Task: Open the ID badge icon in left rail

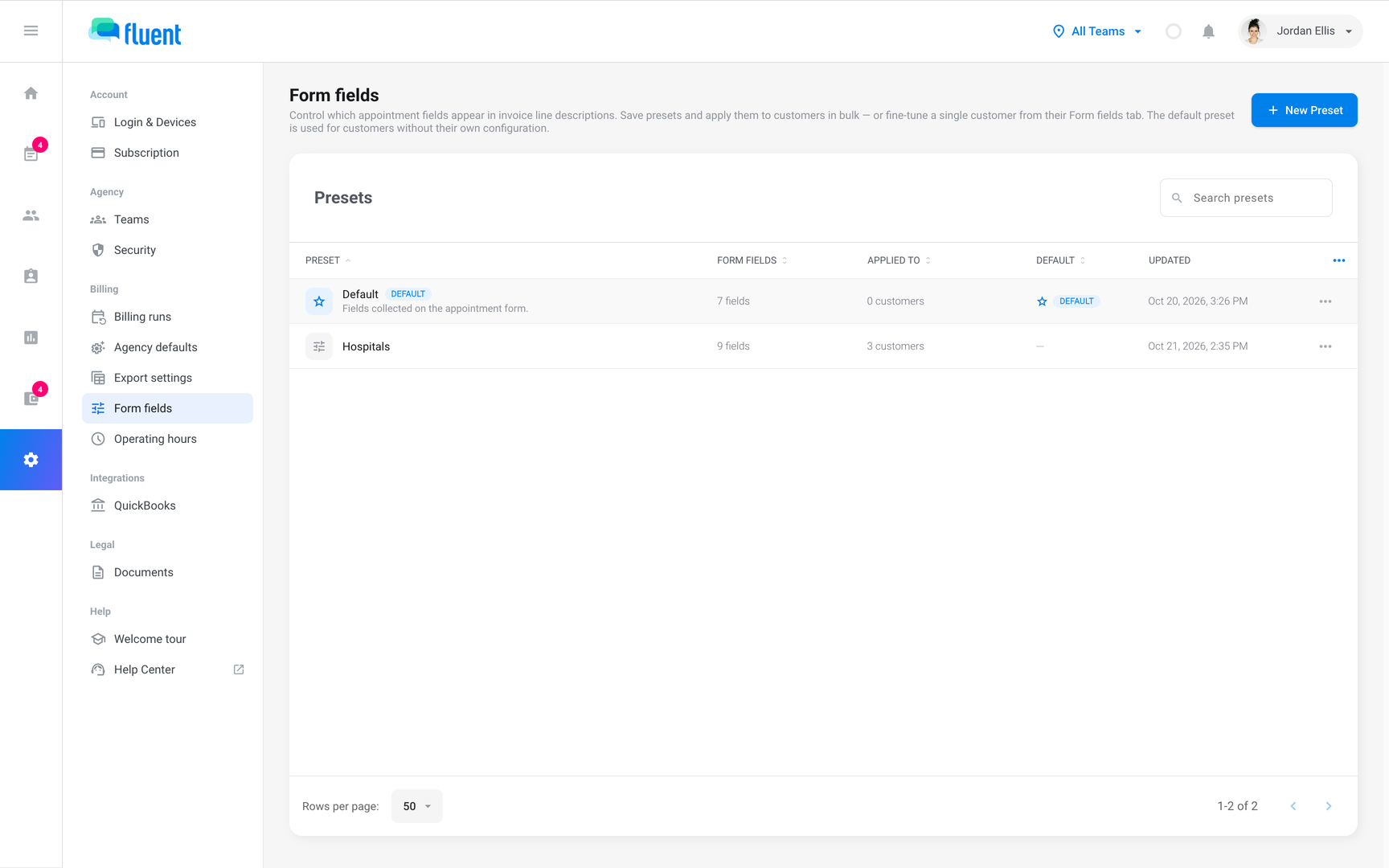Action: (31, 276)
